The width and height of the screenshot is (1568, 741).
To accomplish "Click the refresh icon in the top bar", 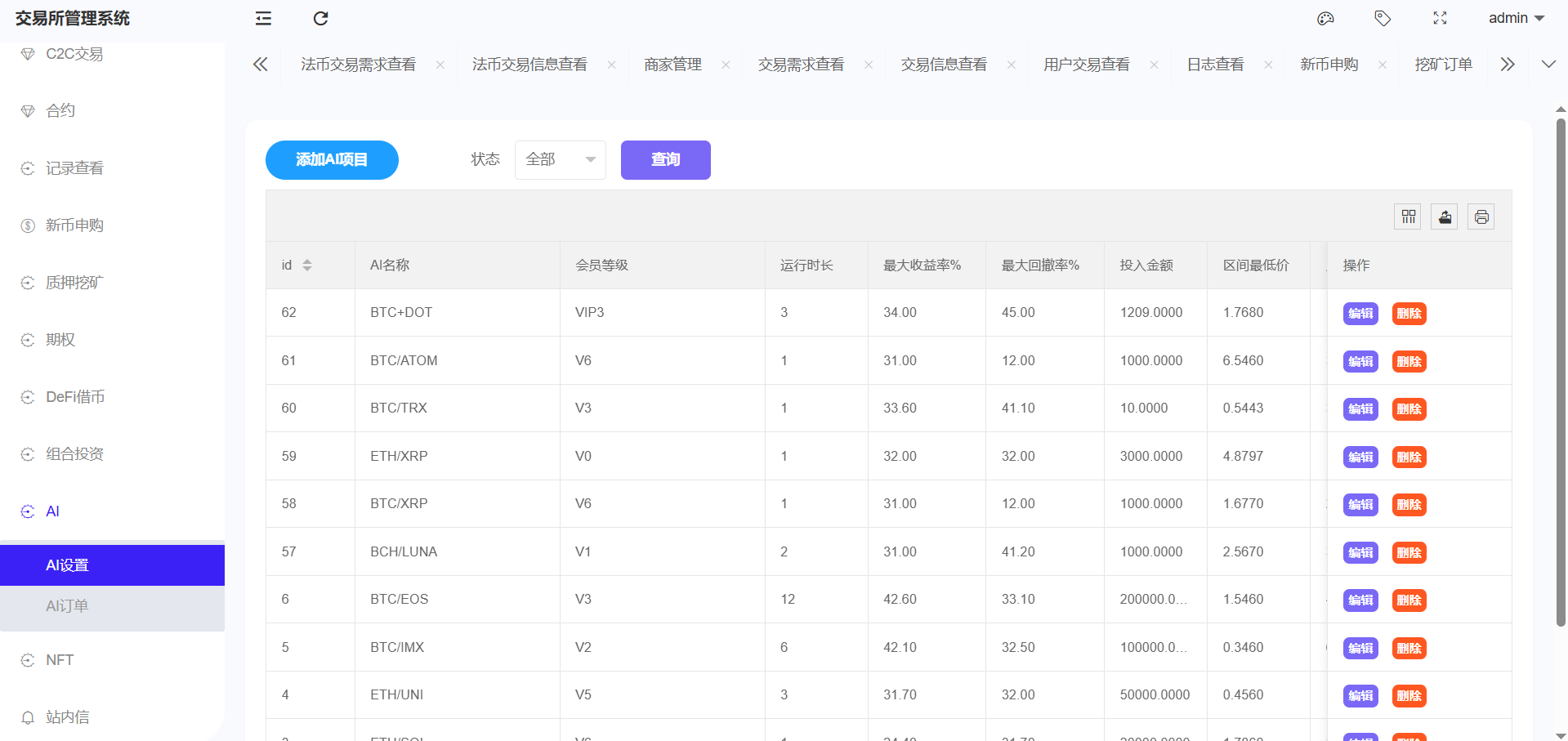I will click(x=320, y=18).
